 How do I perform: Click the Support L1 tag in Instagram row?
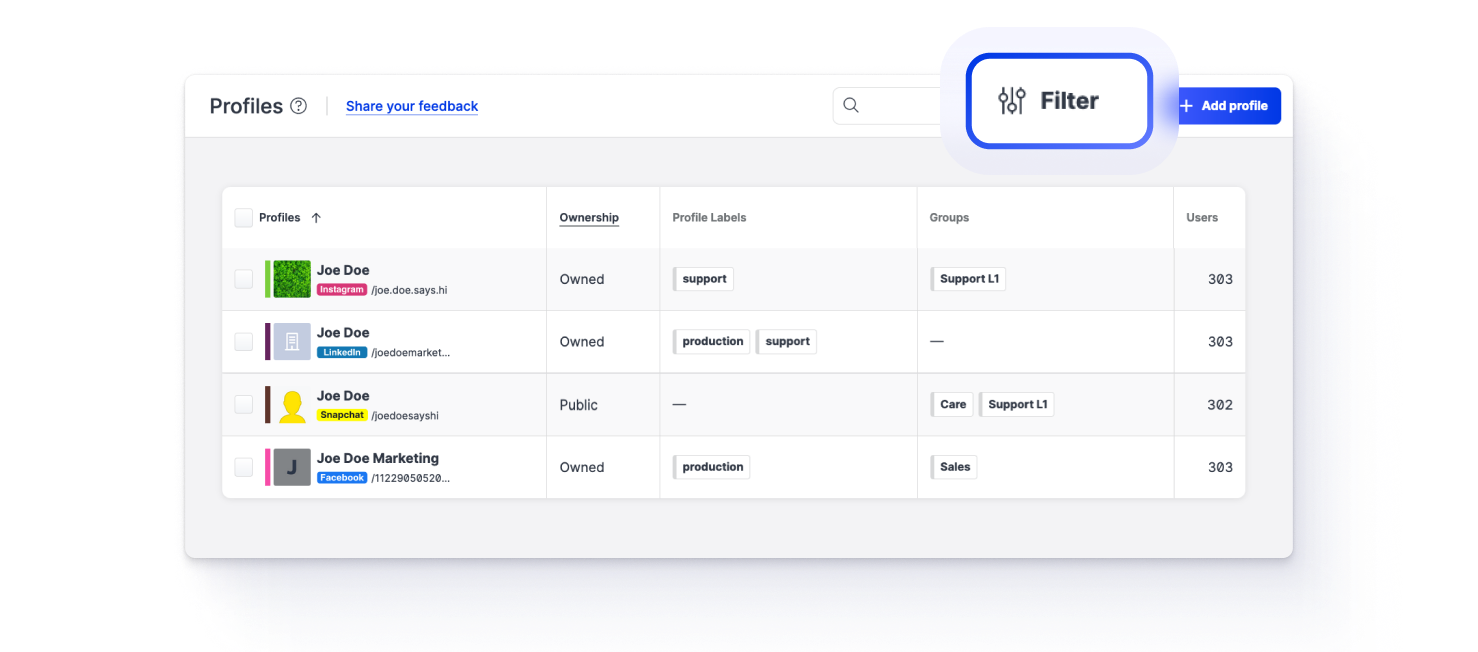click(968, 279)
